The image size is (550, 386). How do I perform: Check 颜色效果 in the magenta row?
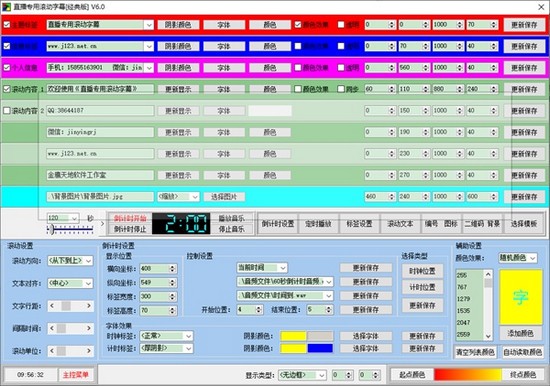pyautogui.click(x=298, y=67)
